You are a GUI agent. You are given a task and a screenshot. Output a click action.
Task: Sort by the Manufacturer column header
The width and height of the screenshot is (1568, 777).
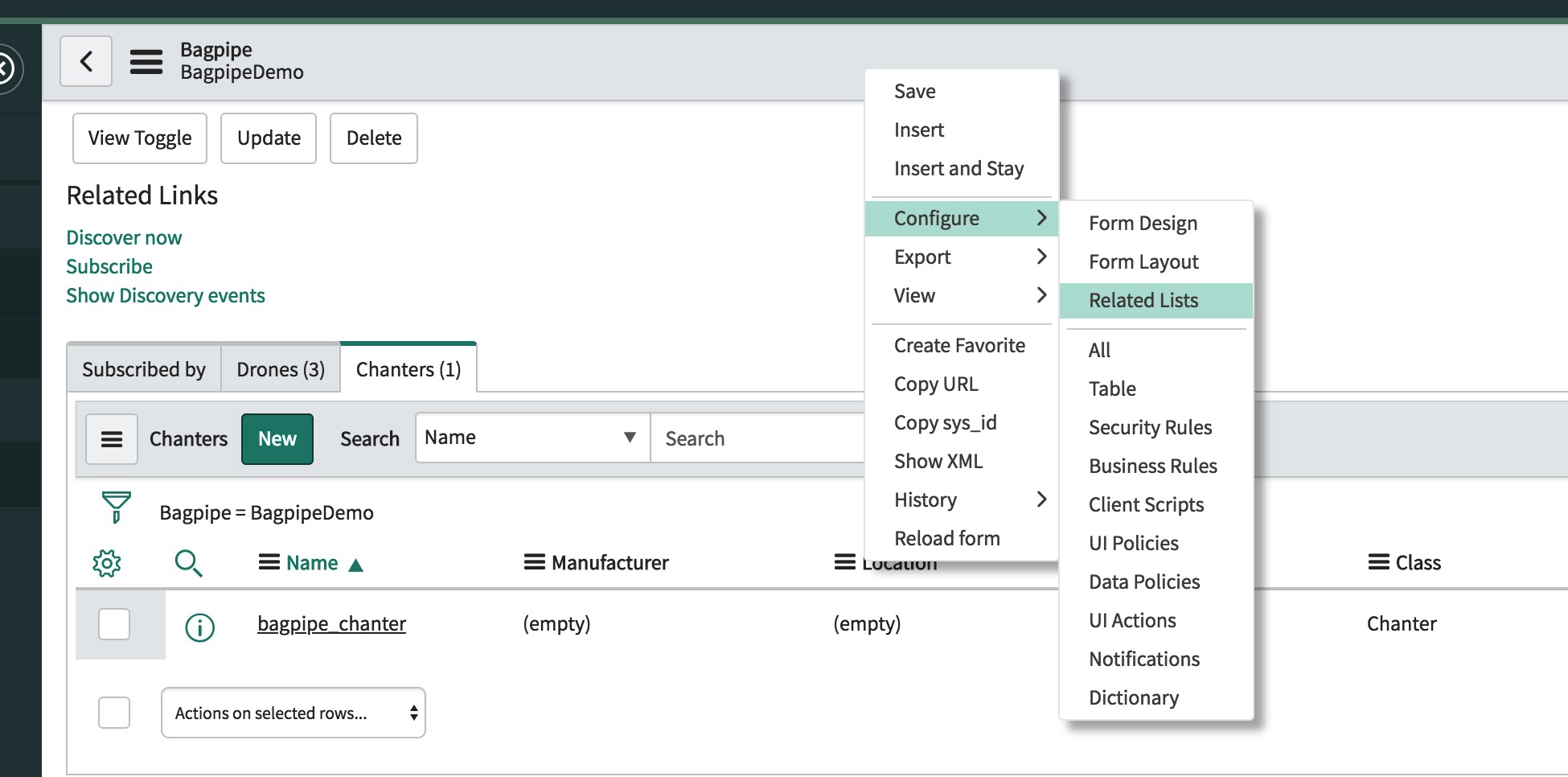pyautogui.click(x=610, y=562)
